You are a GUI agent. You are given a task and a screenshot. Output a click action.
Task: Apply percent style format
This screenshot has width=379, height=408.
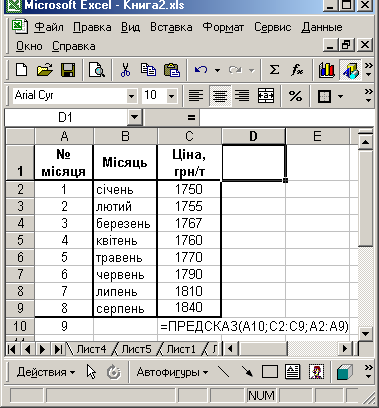click(295, 96)
